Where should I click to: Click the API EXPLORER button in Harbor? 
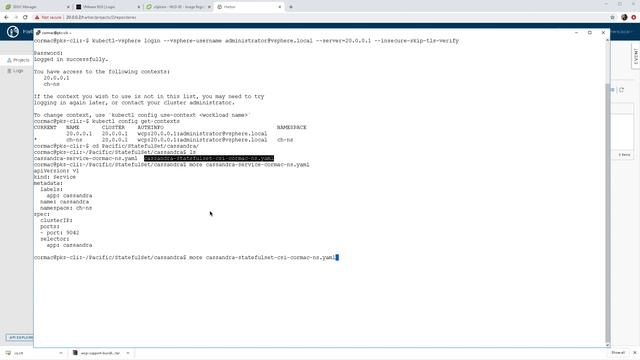[x=20, y=338]
